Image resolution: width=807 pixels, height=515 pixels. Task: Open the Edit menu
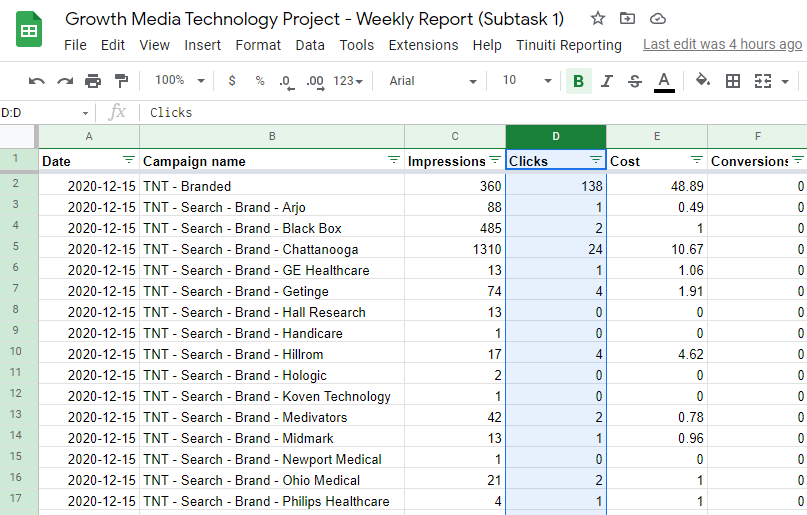(113, 45)
